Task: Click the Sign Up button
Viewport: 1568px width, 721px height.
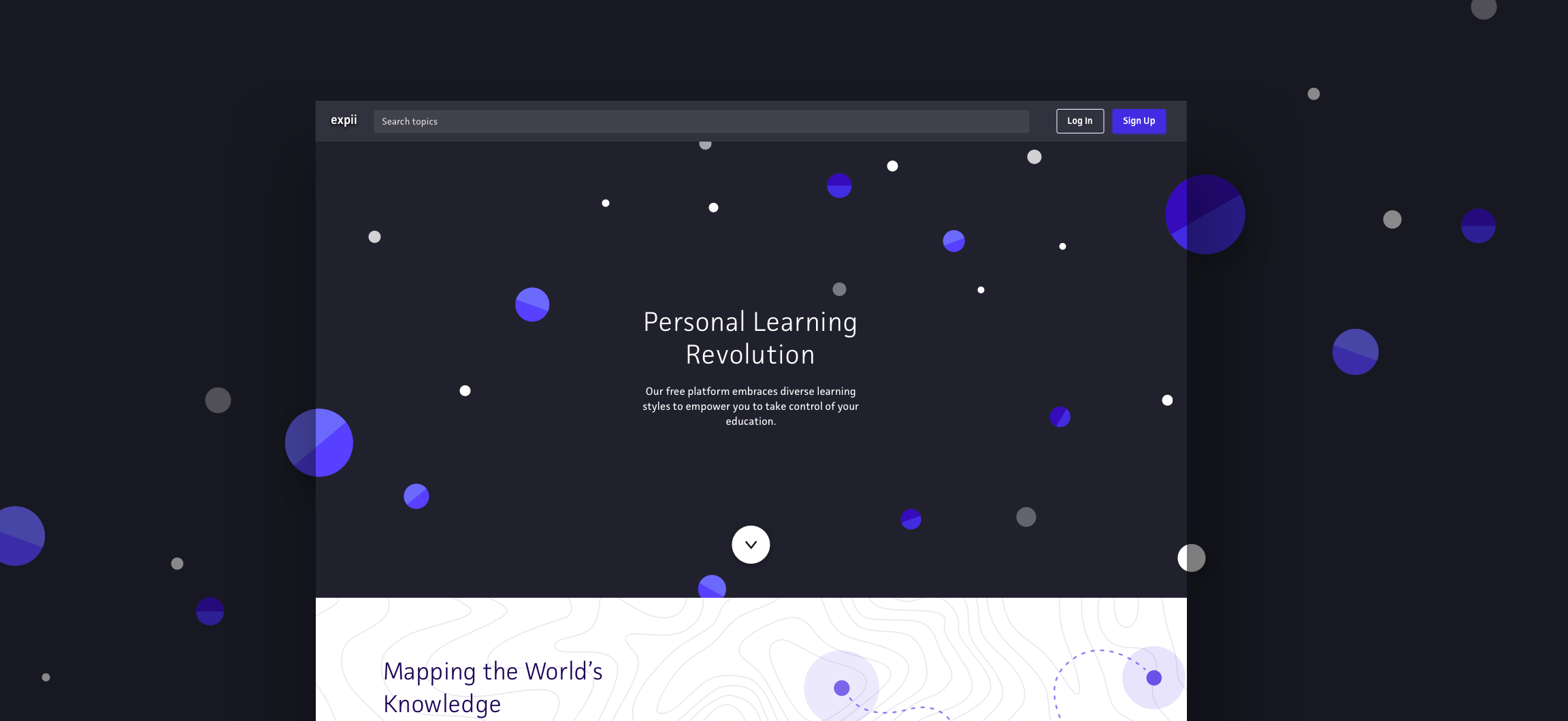Action: tap(1139, 121)
